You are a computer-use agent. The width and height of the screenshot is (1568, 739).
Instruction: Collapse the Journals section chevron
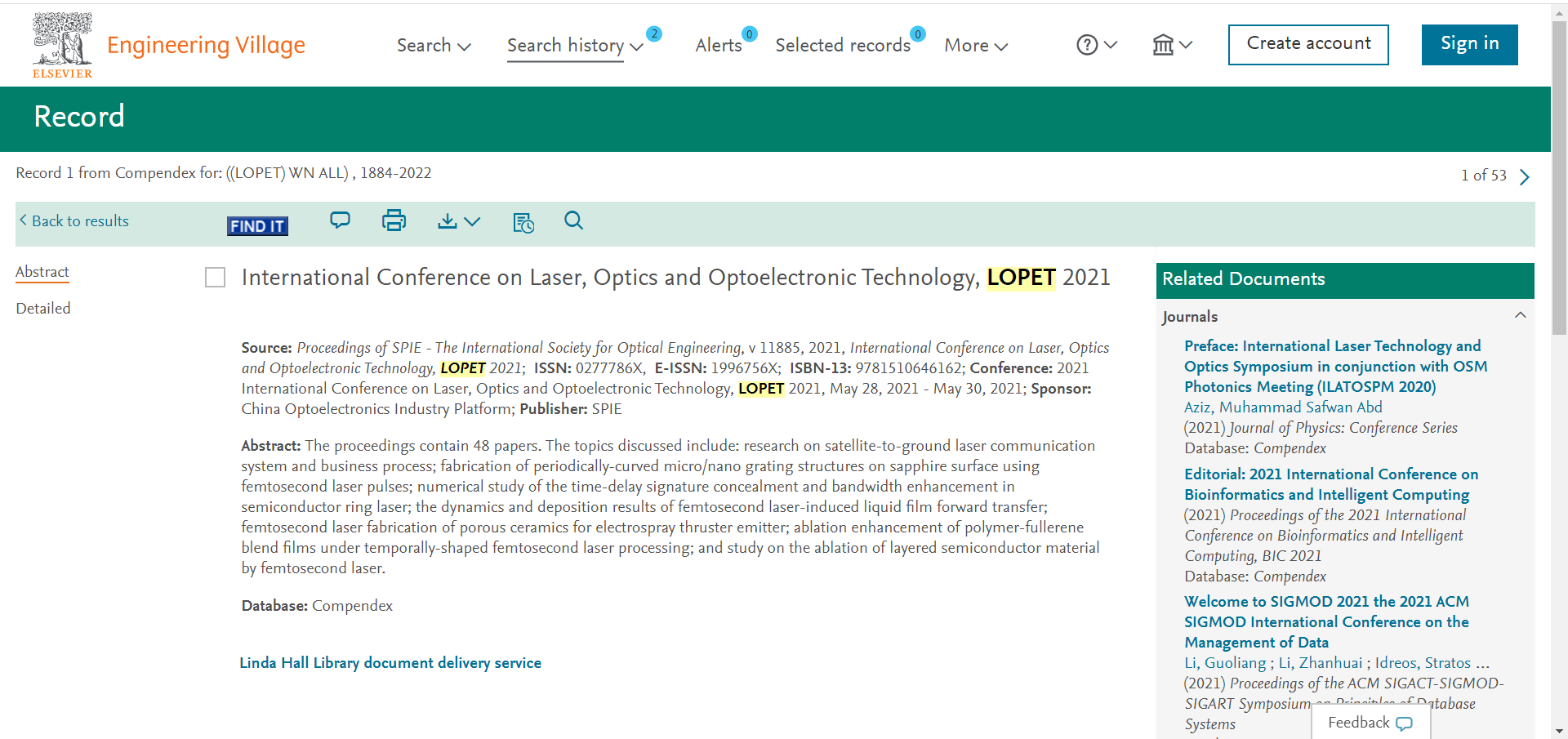click(1520, 315)
